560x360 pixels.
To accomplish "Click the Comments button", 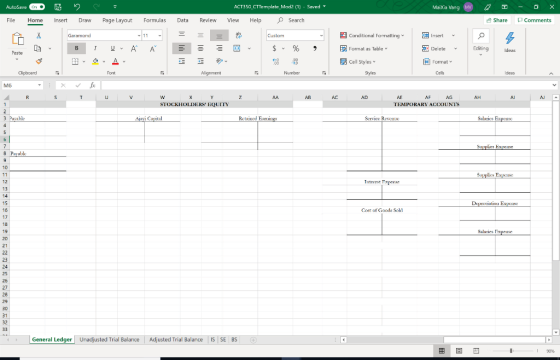I will coord(534,20).
